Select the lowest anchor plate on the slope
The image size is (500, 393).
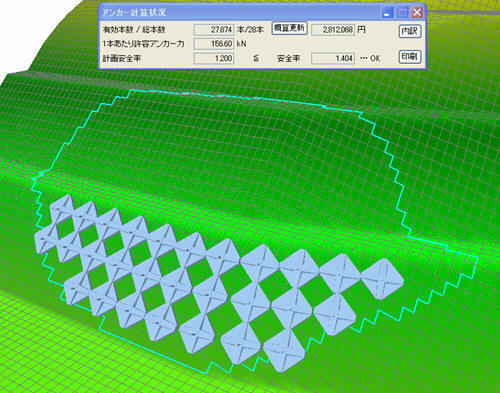(284, 350)
